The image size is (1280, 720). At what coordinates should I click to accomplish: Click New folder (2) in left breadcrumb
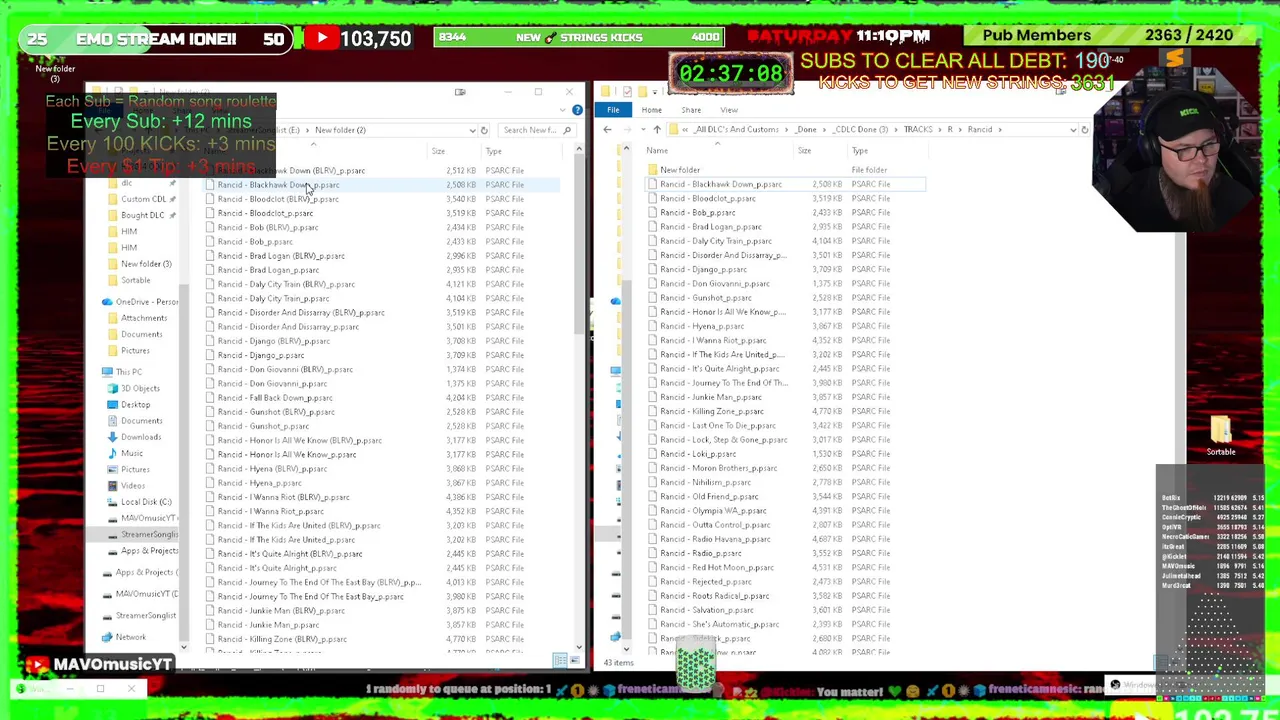point(340,130)
